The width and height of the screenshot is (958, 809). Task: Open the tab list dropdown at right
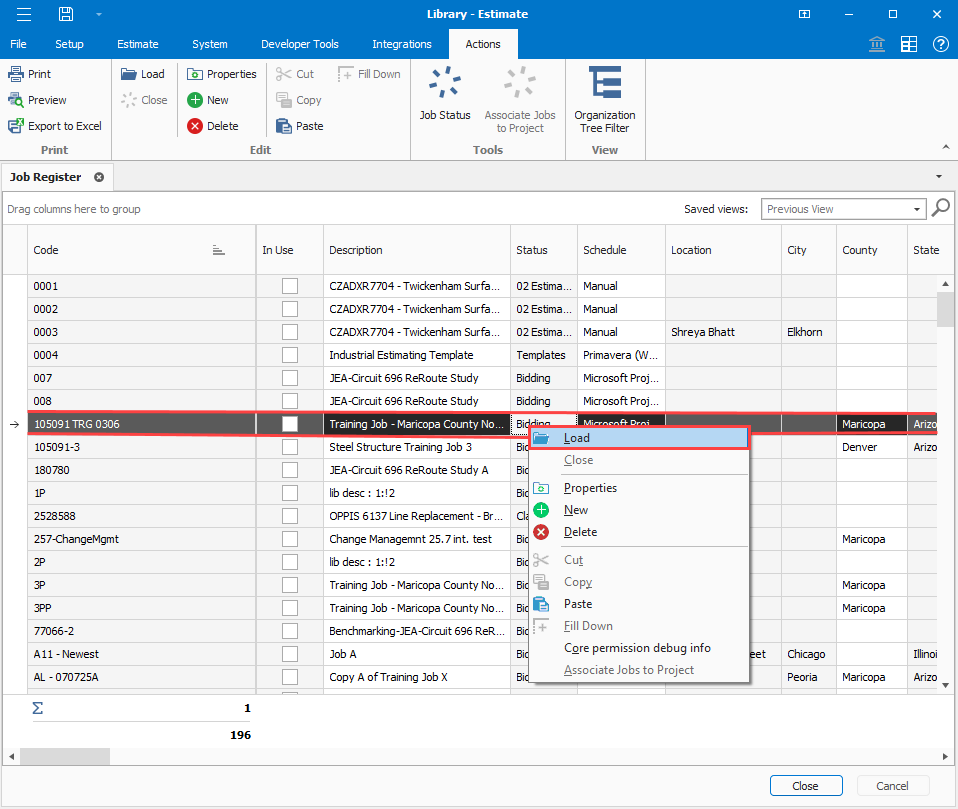point(938,177)
